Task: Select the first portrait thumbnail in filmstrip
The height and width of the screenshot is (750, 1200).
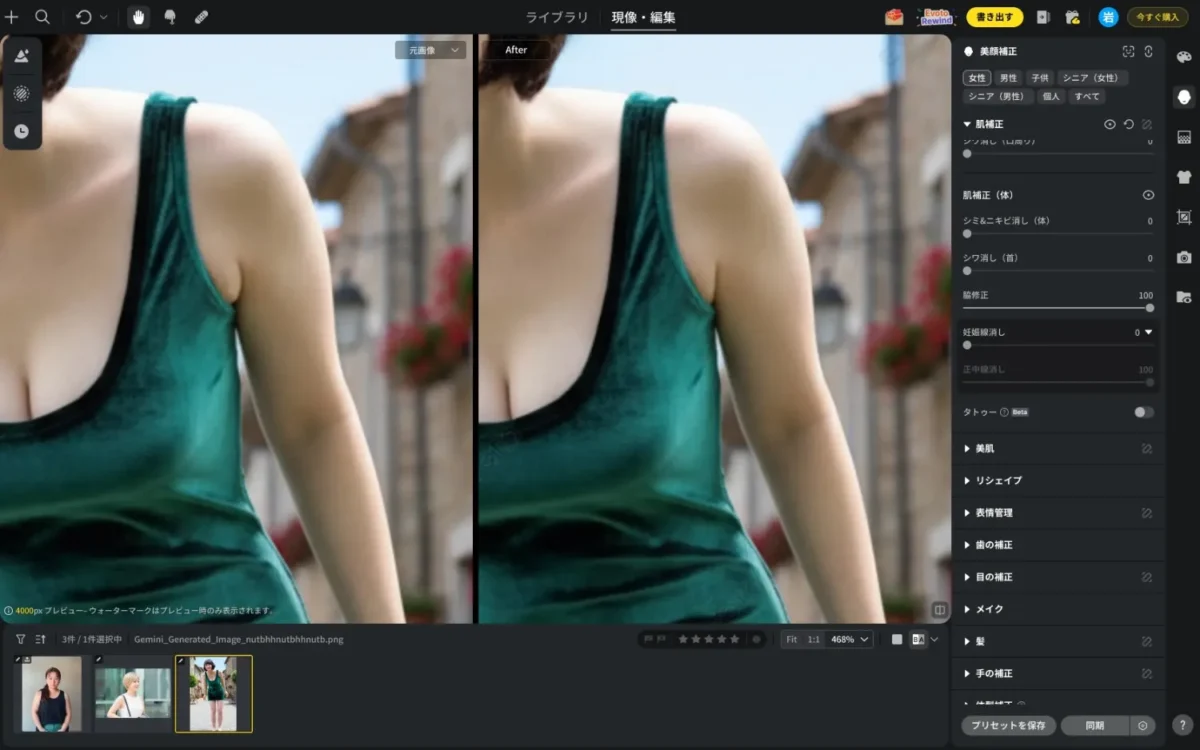Action: 52,694
